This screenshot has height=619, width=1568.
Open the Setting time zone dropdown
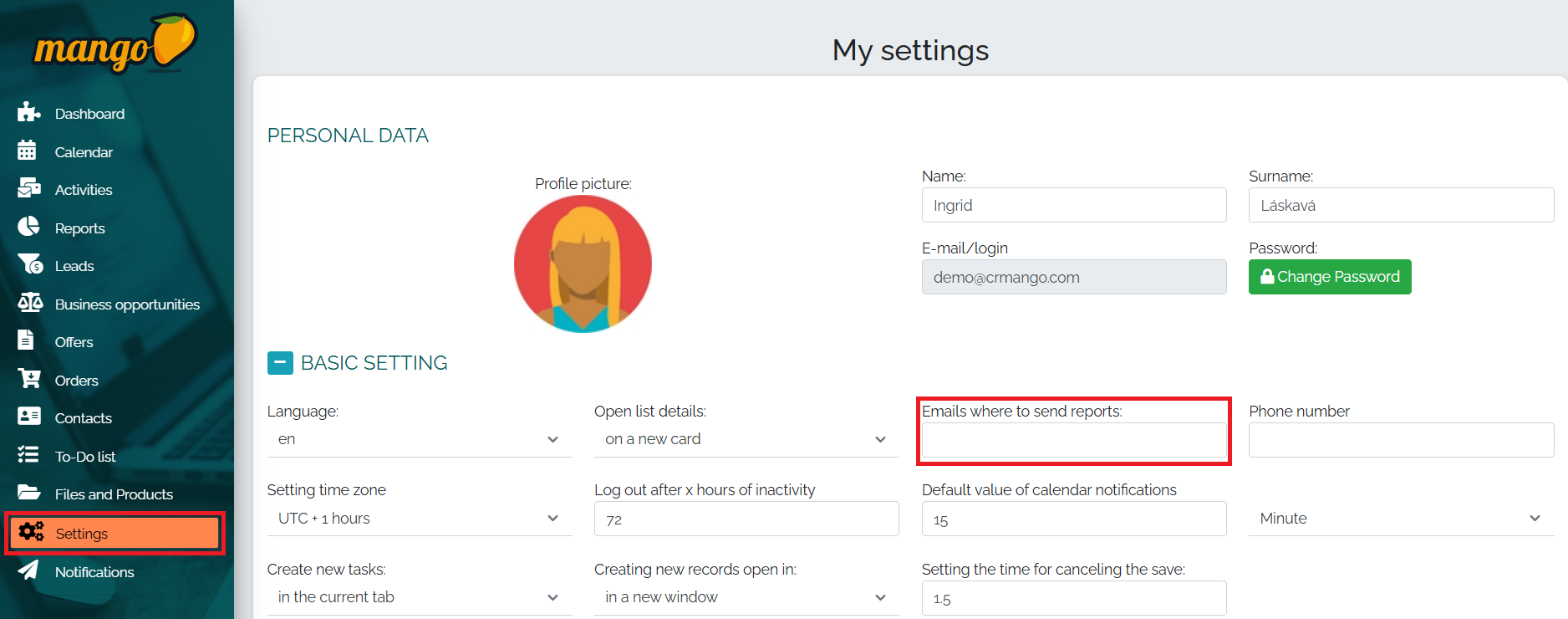pos(419,519)
